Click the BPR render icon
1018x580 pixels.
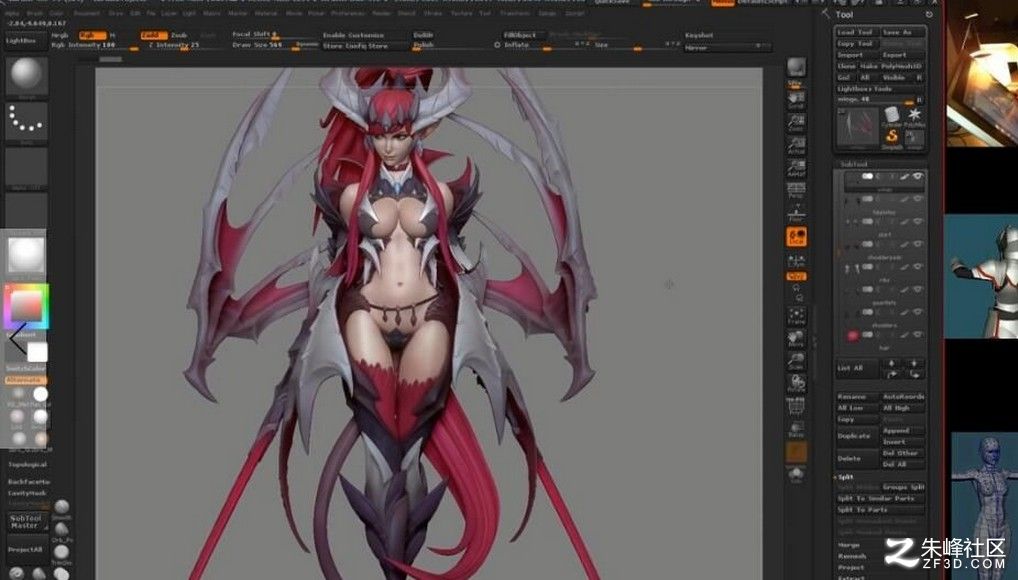click(796, 68)
